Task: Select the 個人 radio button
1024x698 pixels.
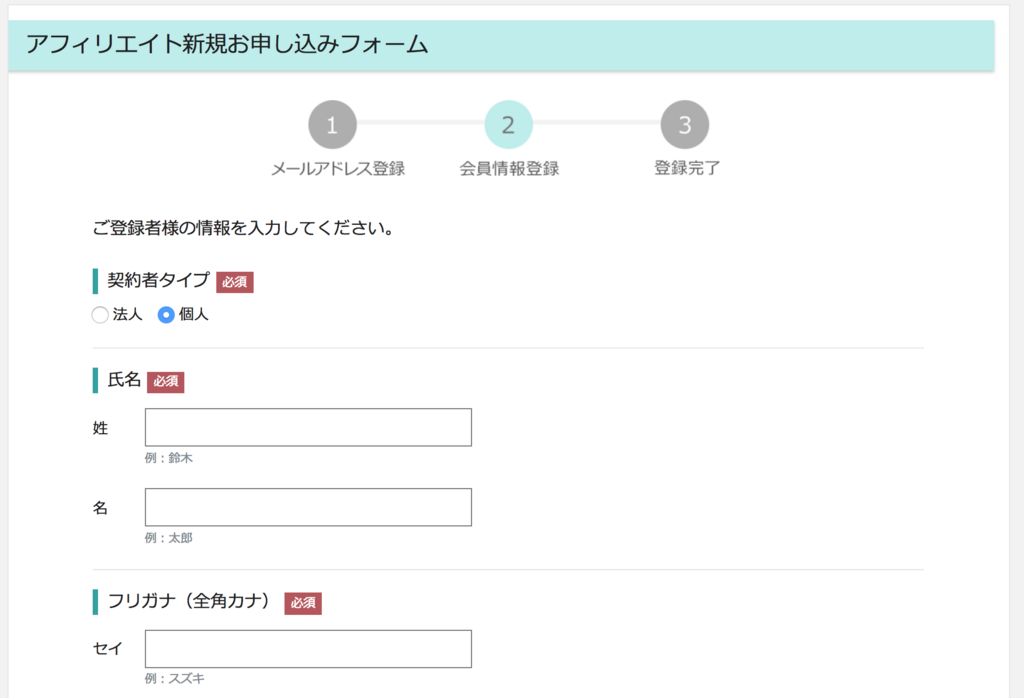Action: (x=166, y=315)
